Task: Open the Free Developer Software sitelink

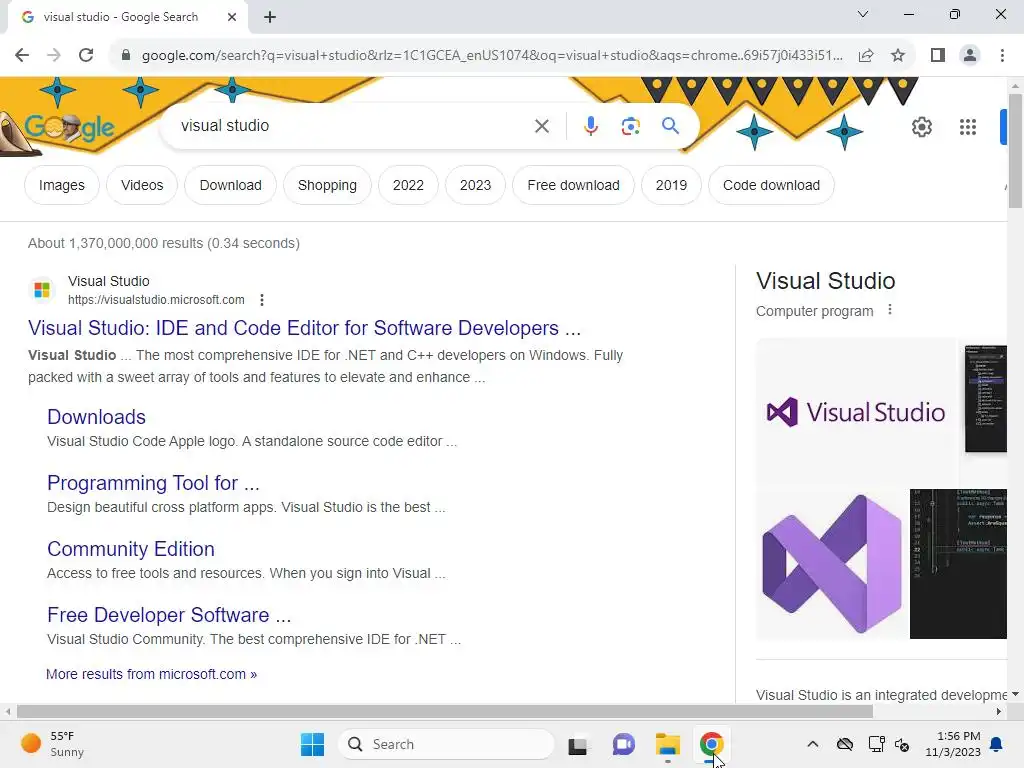Action: point(169,615)
